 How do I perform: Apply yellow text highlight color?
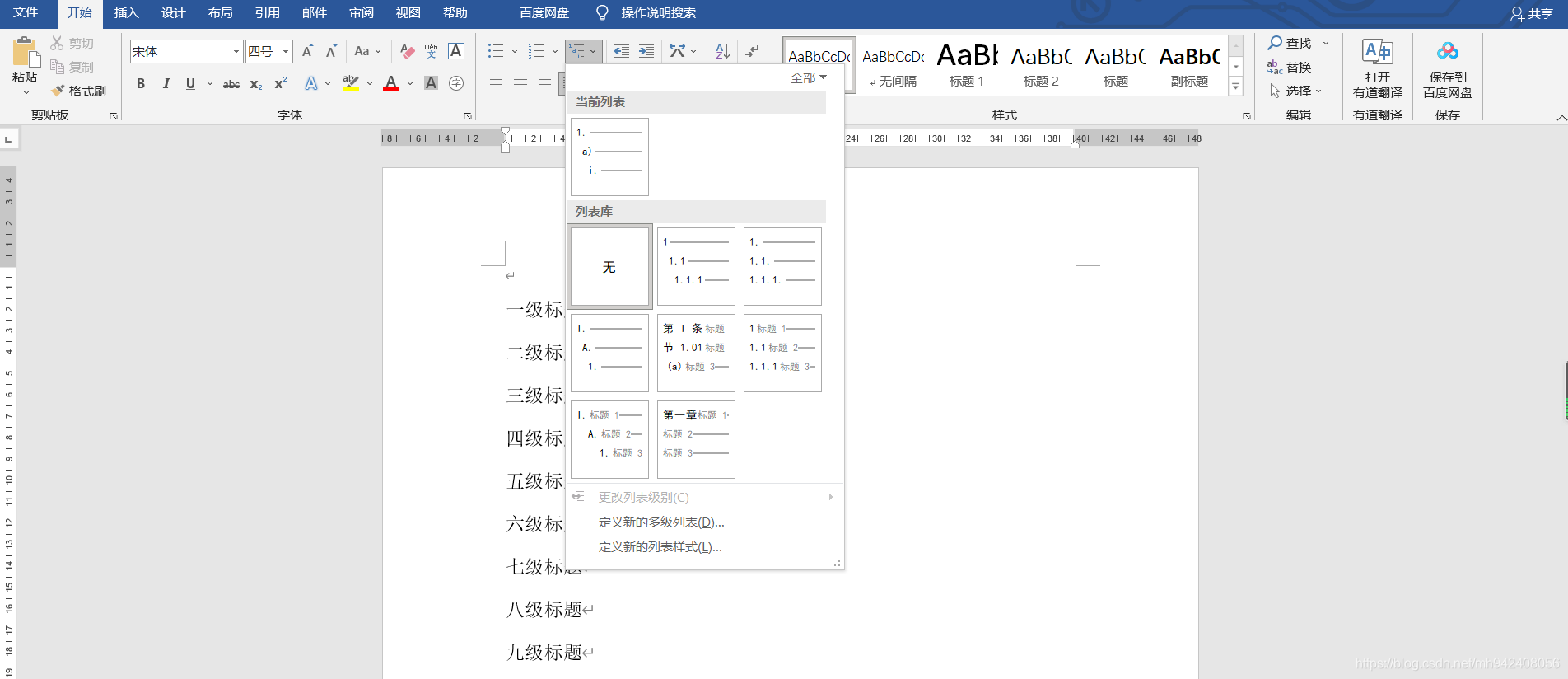[351, 83]
